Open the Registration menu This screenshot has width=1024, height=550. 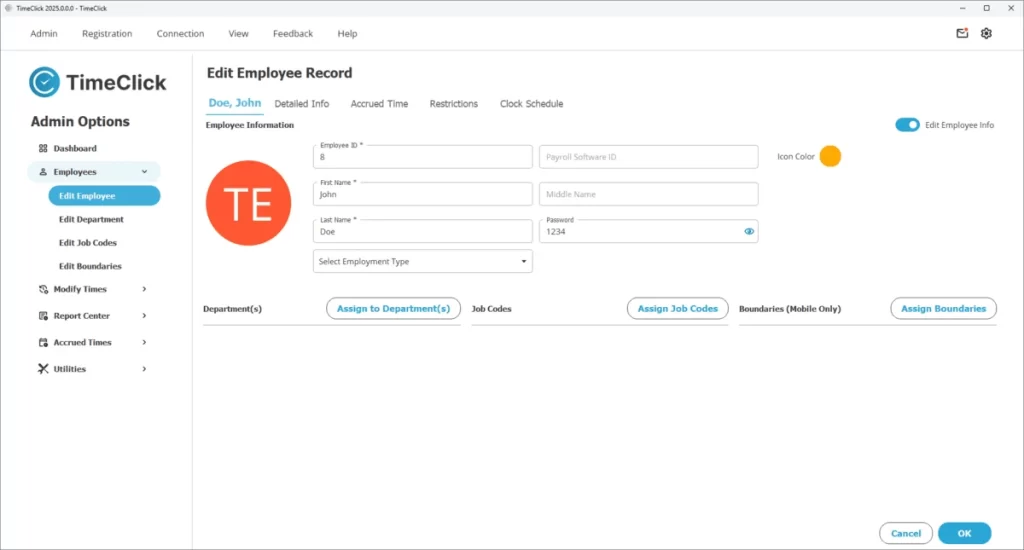[x=107, y=34]
